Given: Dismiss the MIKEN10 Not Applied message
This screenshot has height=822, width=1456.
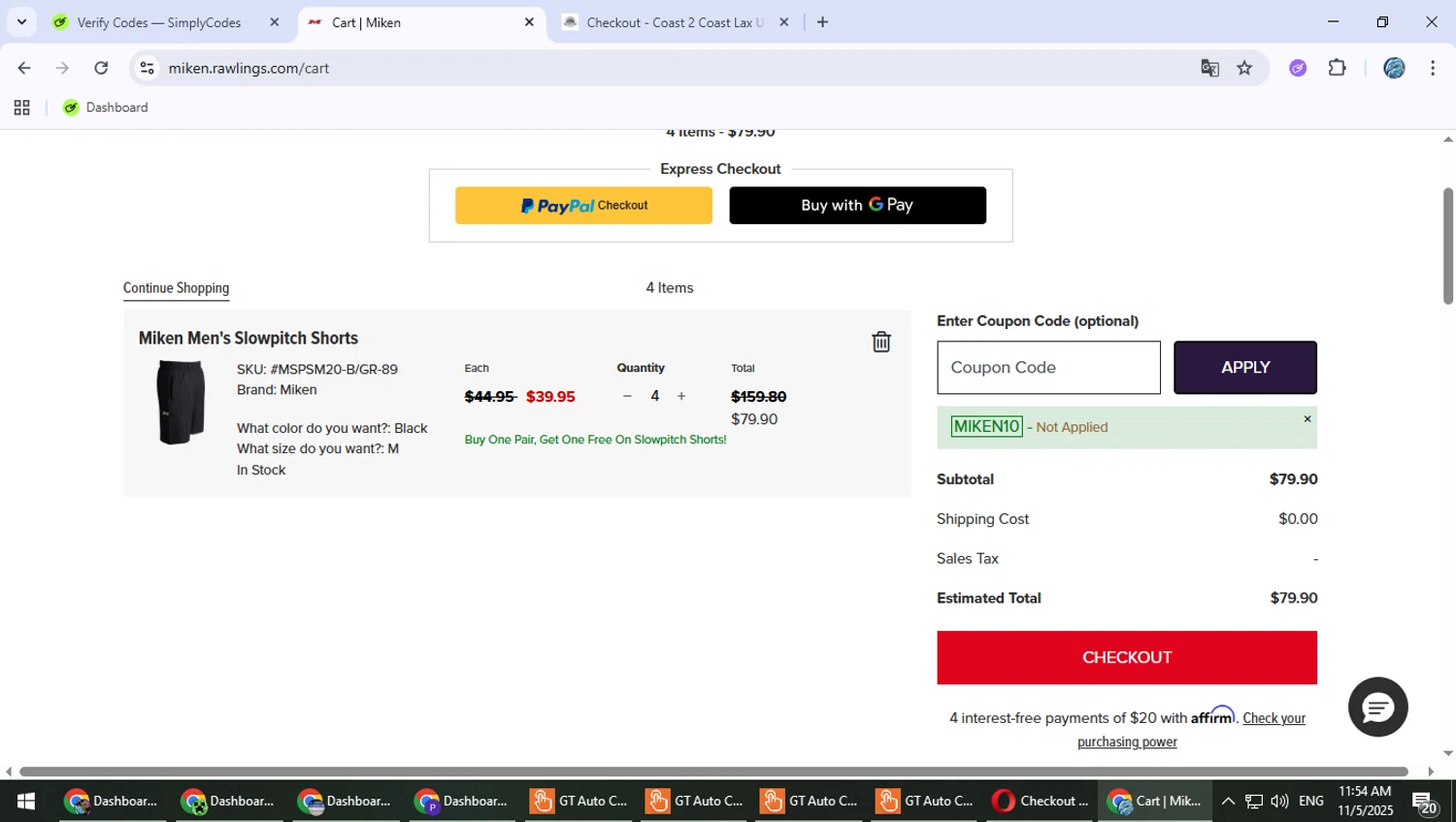Looking at the screenshot, I should coord(1307,419).
